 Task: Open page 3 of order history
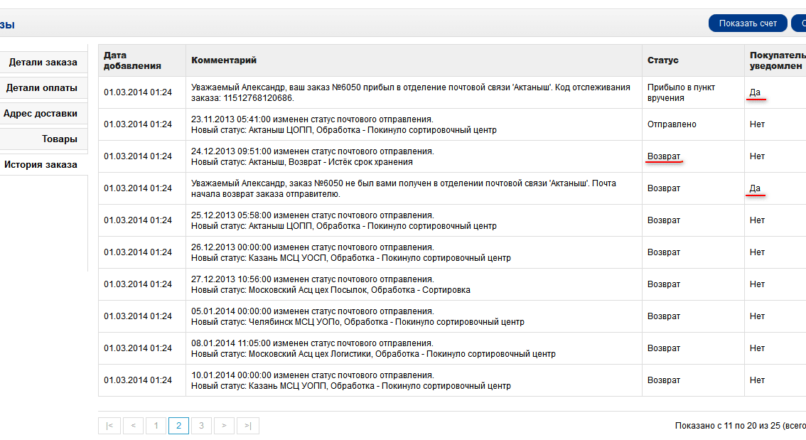[x=202, y=426]
